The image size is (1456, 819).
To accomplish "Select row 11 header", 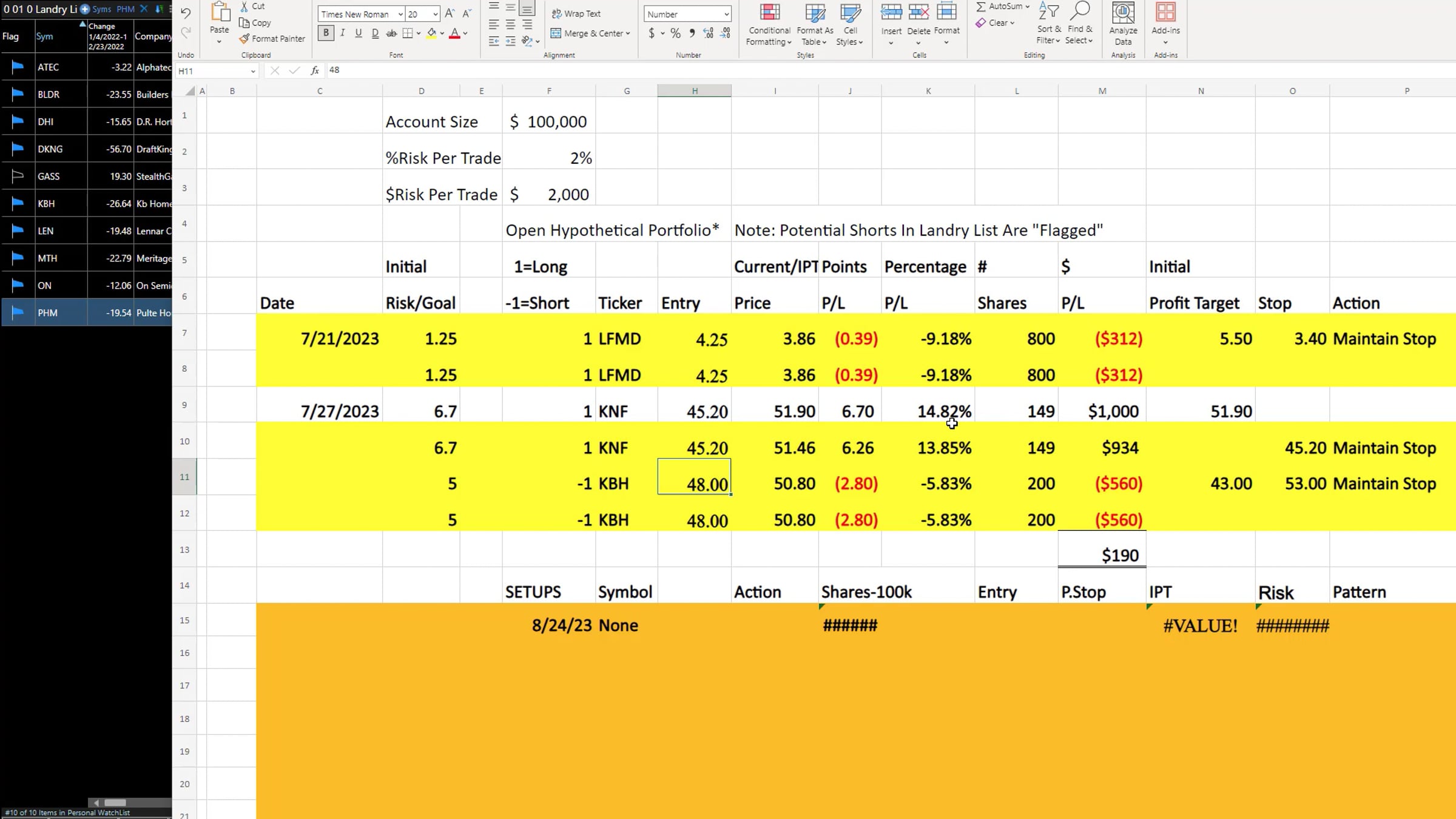I will [x=184, y=477].
